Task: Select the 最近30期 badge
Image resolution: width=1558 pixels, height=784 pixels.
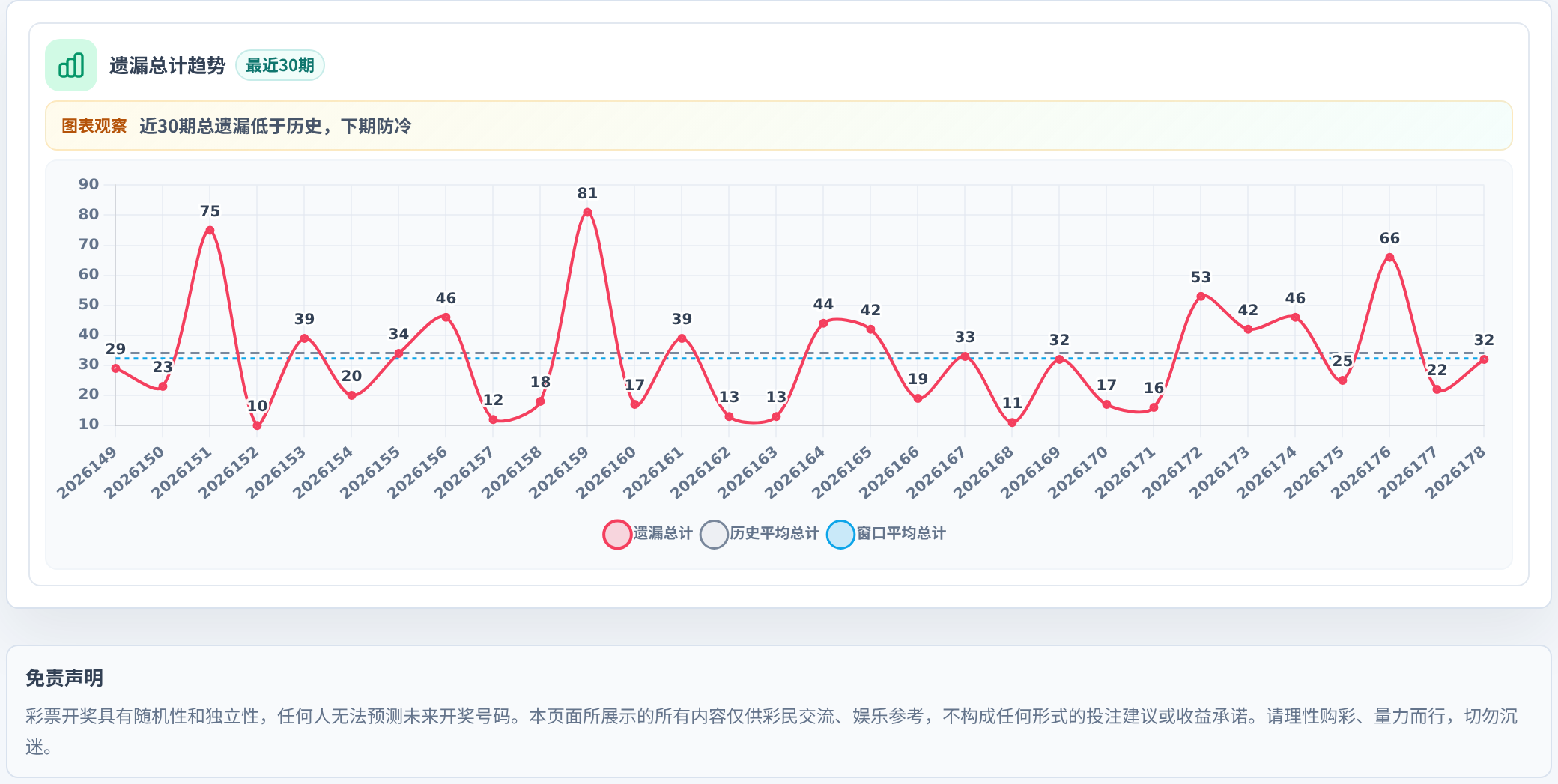Action: 280,65
